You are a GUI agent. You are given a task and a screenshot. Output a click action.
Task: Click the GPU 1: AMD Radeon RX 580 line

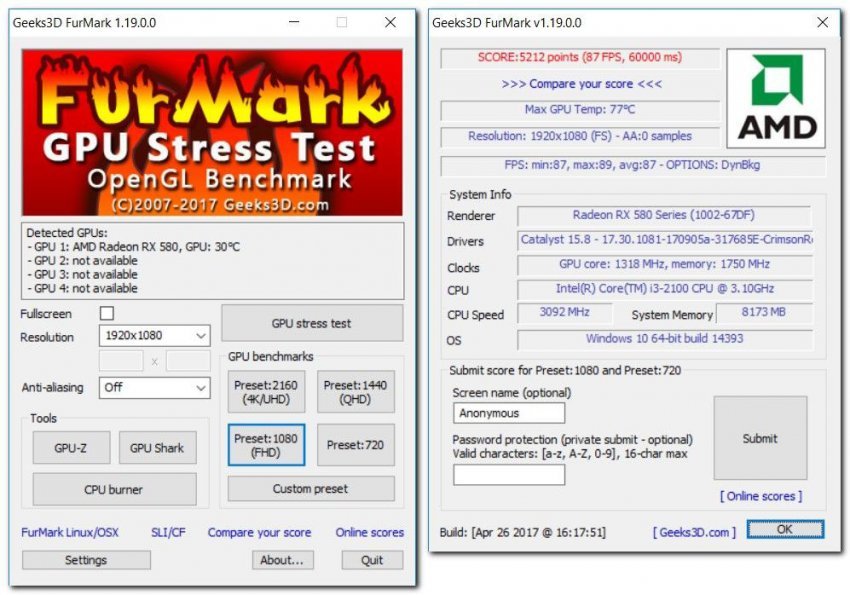[x=133, y=247]
